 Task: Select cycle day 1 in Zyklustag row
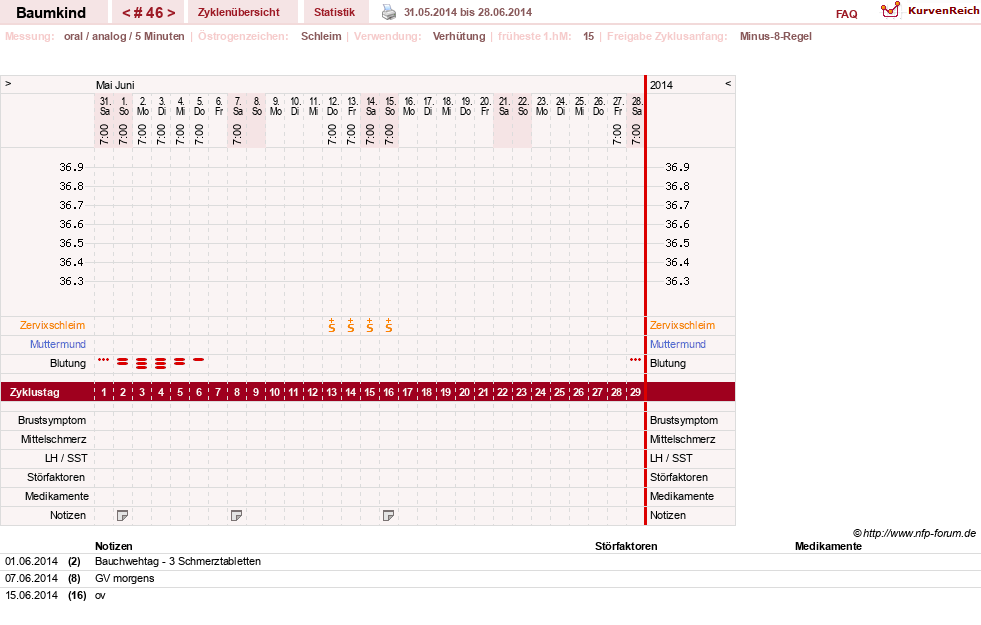point(104,392)
